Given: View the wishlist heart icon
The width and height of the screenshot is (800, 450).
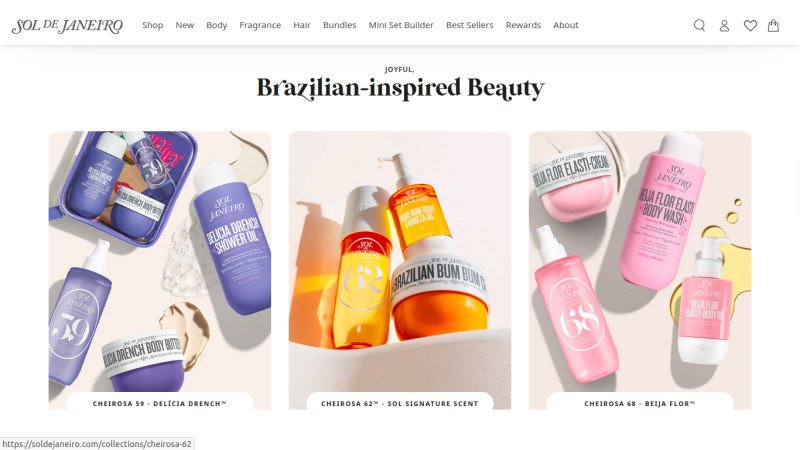Looking at the screenshot, I should [750, 26].
